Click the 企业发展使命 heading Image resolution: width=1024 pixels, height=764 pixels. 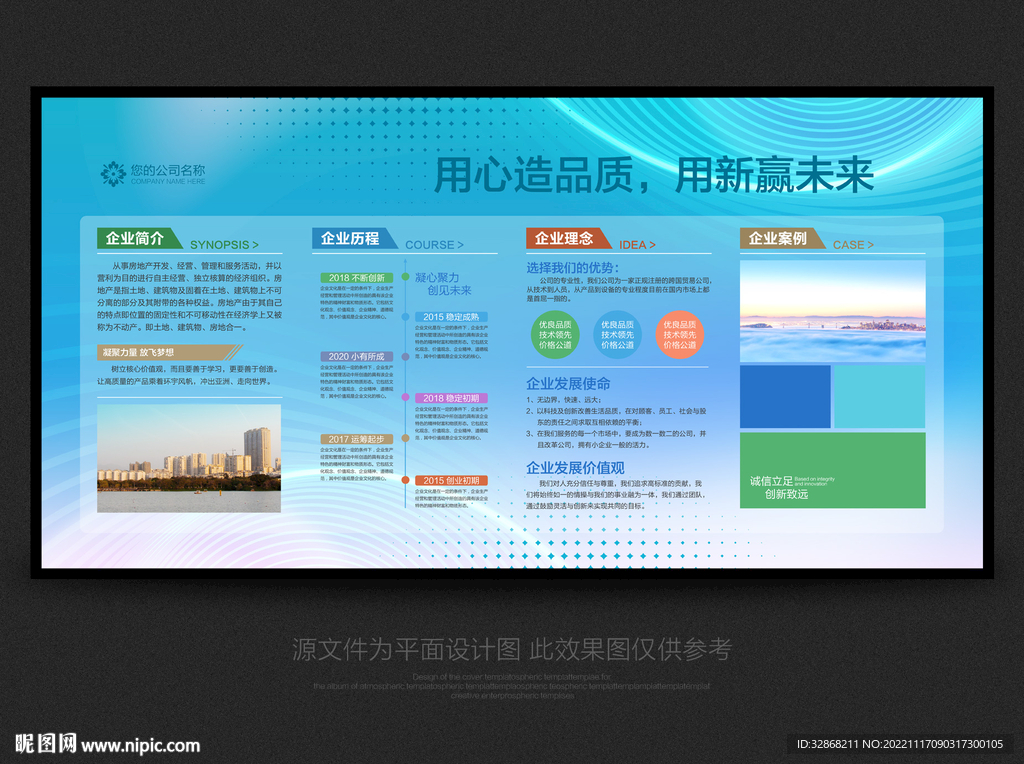click(568, 383)
